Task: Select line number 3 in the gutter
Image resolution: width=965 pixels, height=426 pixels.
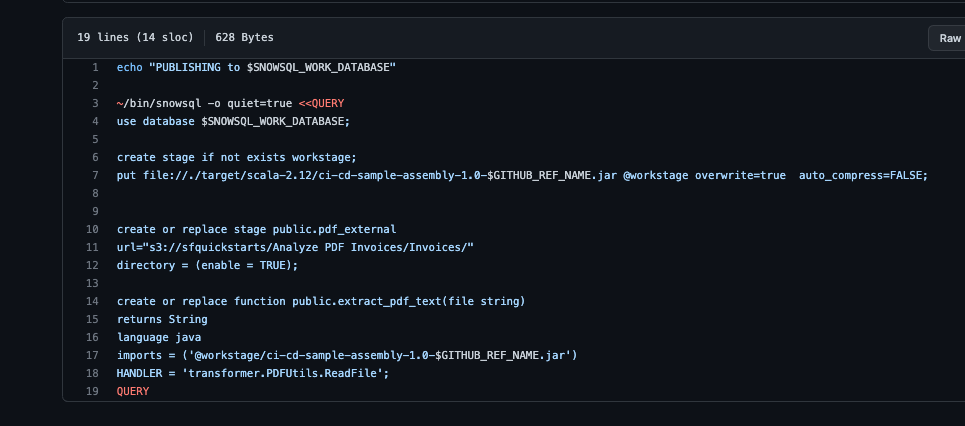Action: pyautogui.click(x=95, y=103)
